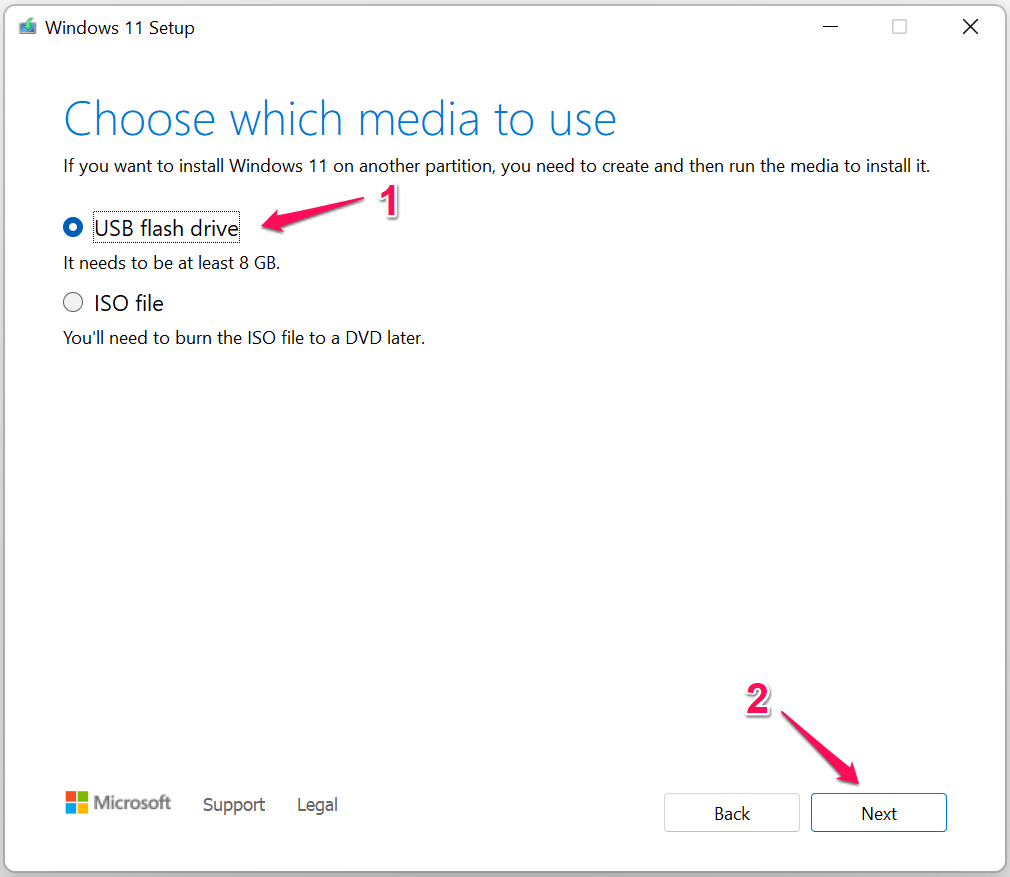Click the heading Choose which media to use
The height and width of the screenshot is (877, 1010).
(x=339, y=119)
